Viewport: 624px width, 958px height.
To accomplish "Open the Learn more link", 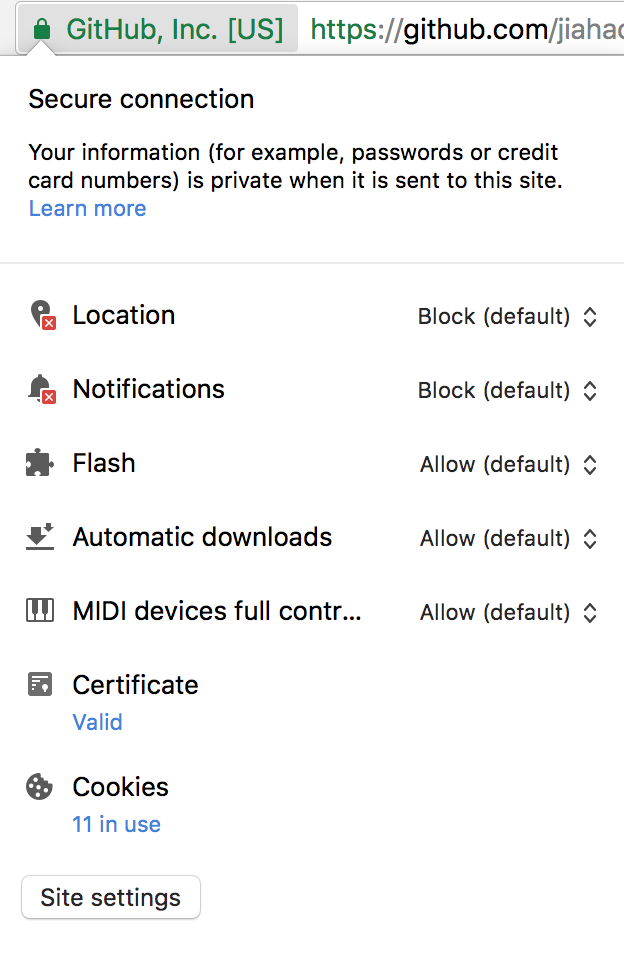I will (x=87, y=208).
